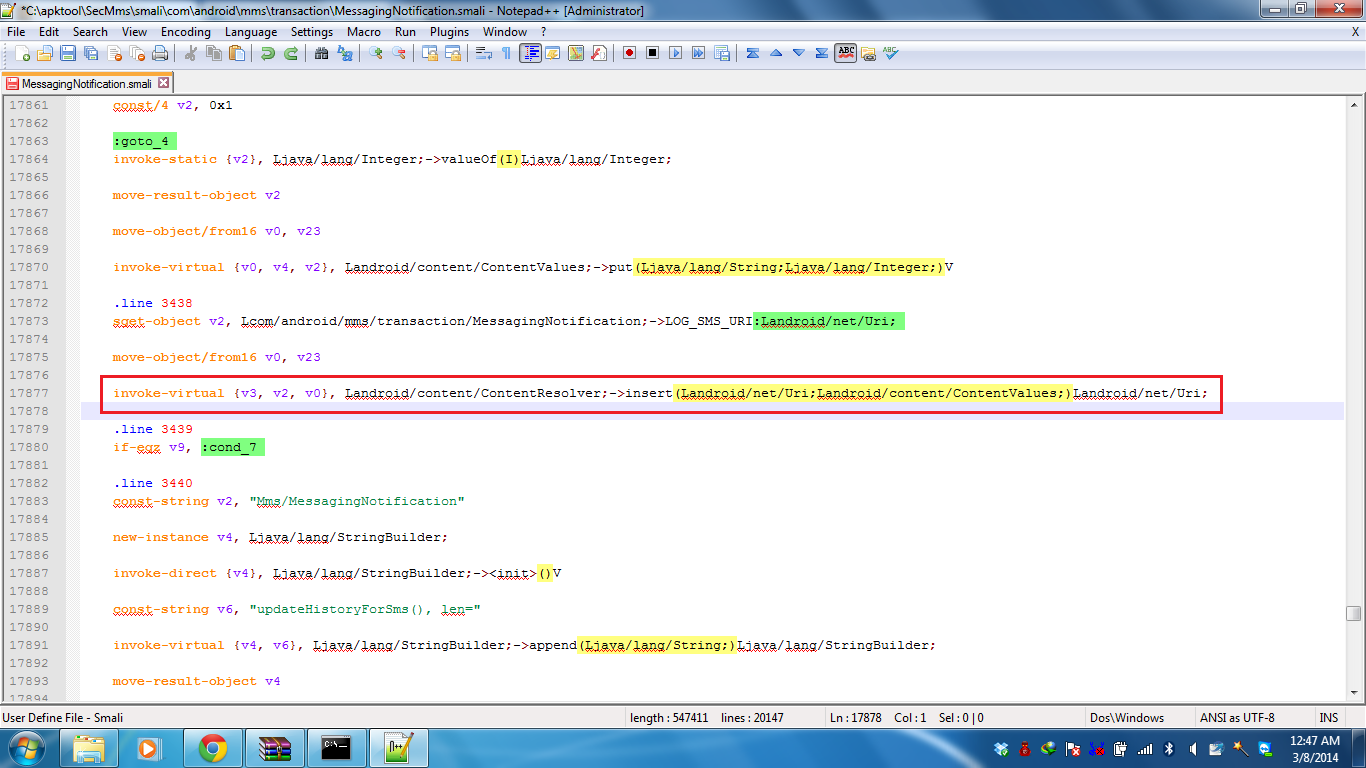Screen dimensions: 1366x768
Task: Click the vertical scrollbar thumb
Action: point(1354,613)
